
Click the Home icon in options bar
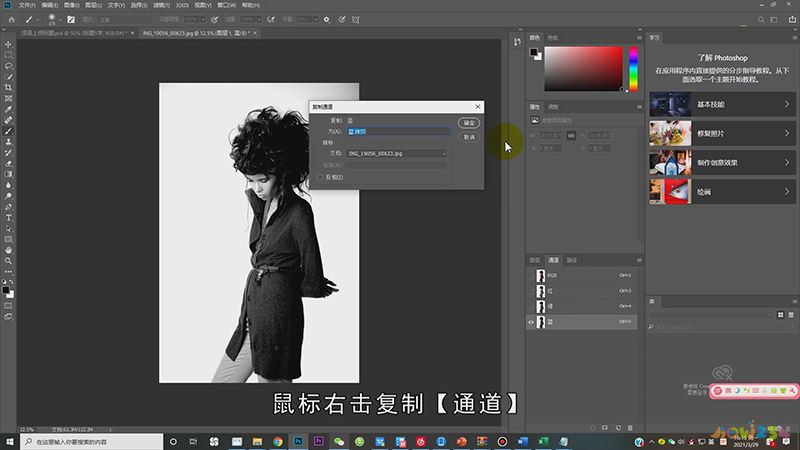click(x=12, y=20)
